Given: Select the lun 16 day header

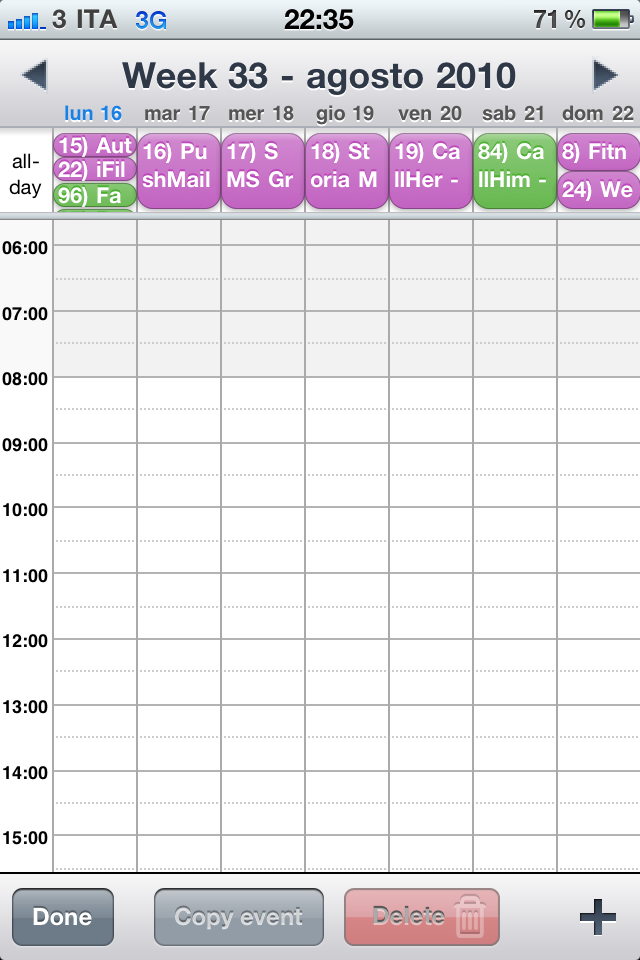Looking at the screenshot, I should click(93, 114).
